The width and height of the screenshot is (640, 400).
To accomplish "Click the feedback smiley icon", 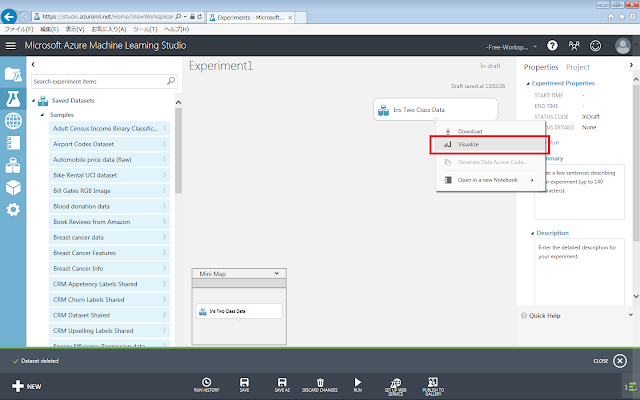I will point(596,46).
